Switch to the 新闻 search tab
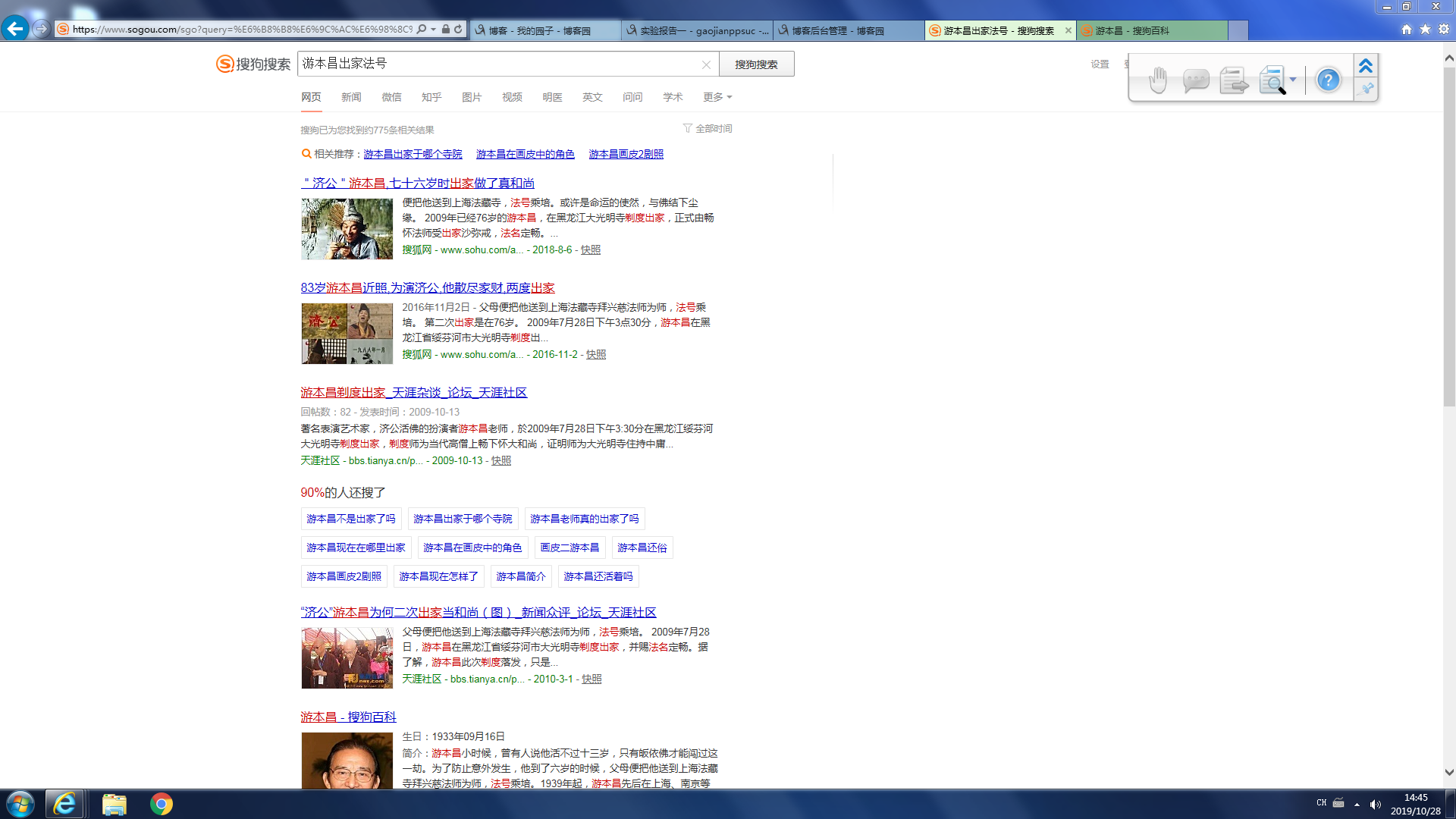Screen dimensions: 1456x819 click(x=351, y=97)
